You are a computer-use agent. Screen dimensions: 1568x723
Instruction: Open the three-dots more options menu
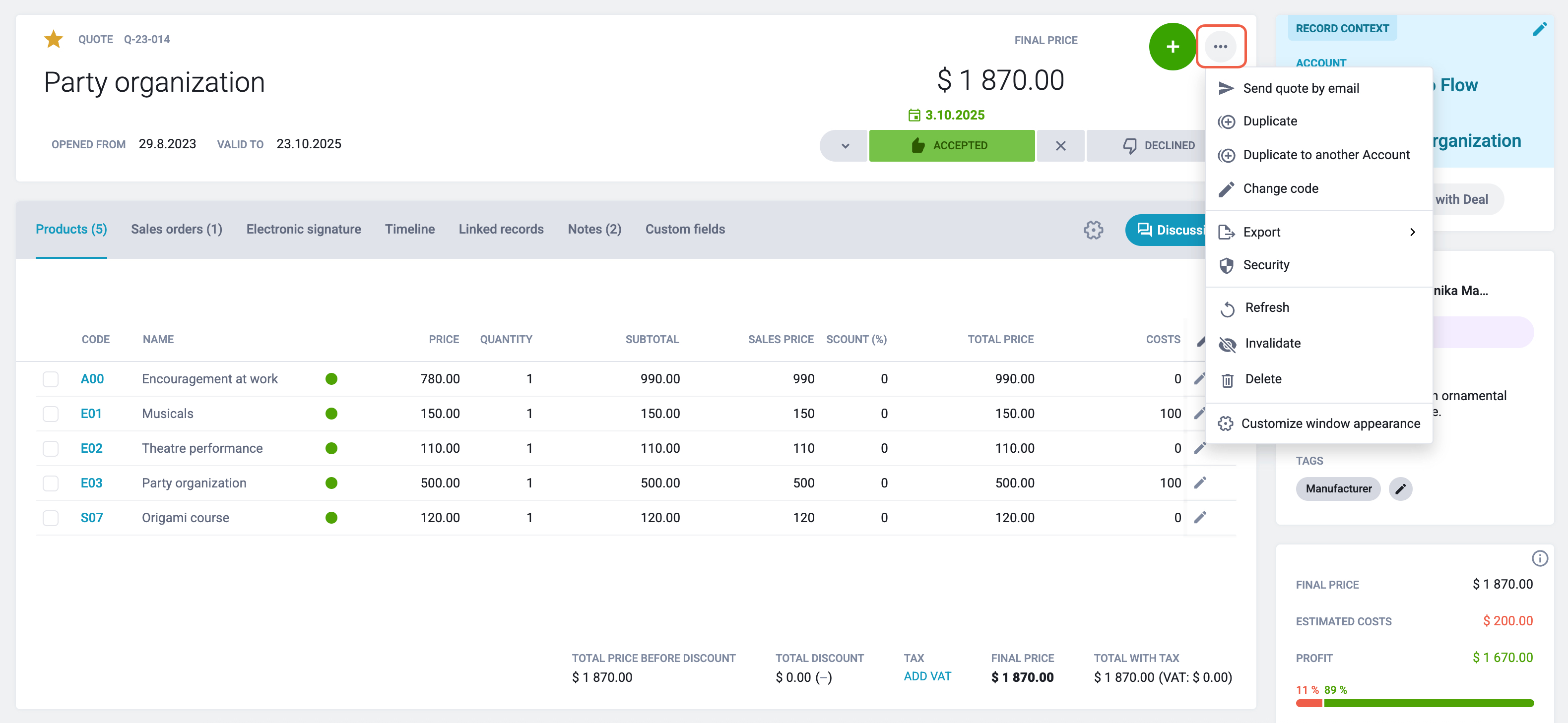pyautogui.click(x=1221, y=47)
